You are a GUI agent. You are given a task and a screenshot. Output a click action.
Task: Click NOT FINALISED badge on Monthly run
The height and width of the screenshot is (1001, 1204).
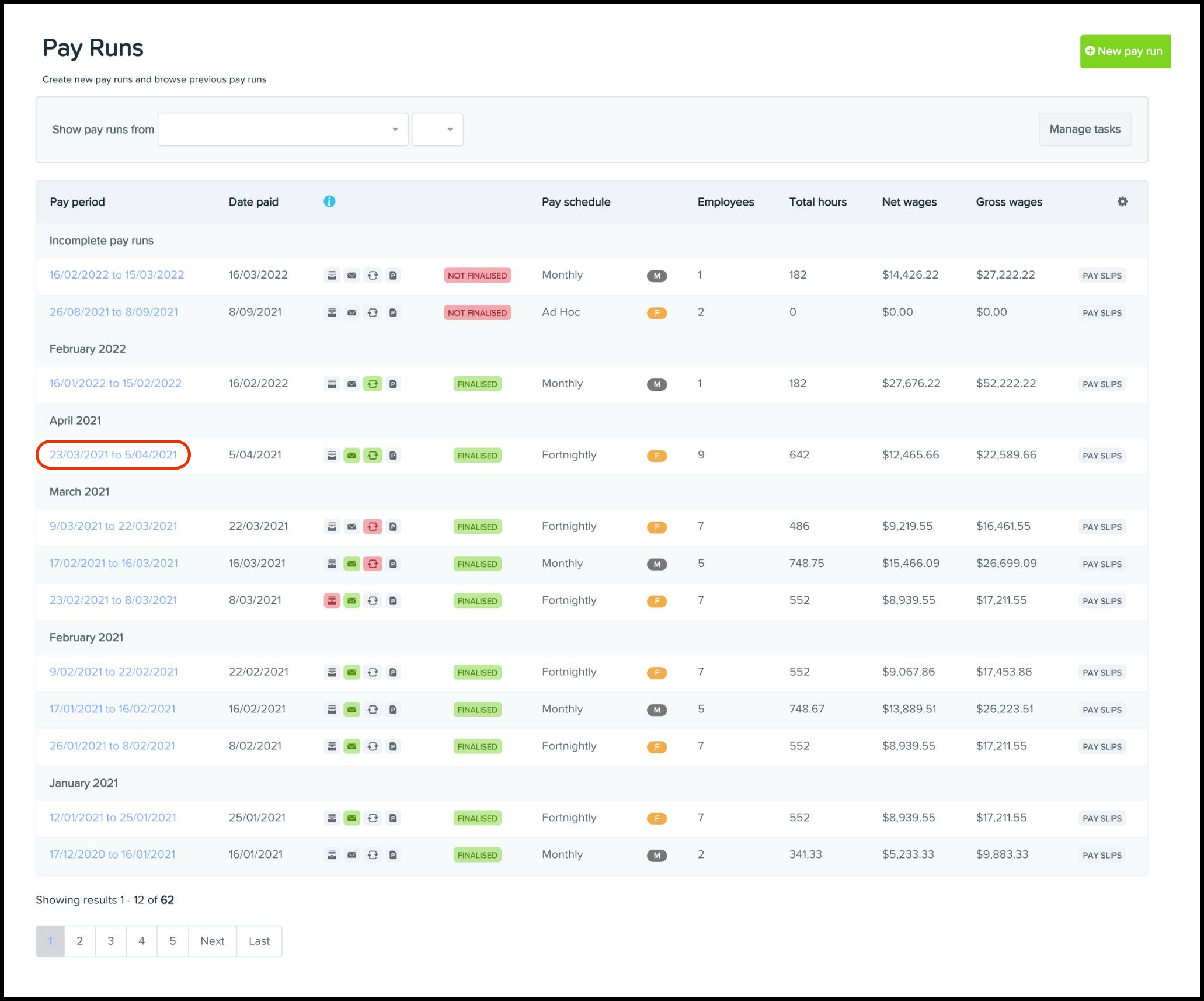477,276
